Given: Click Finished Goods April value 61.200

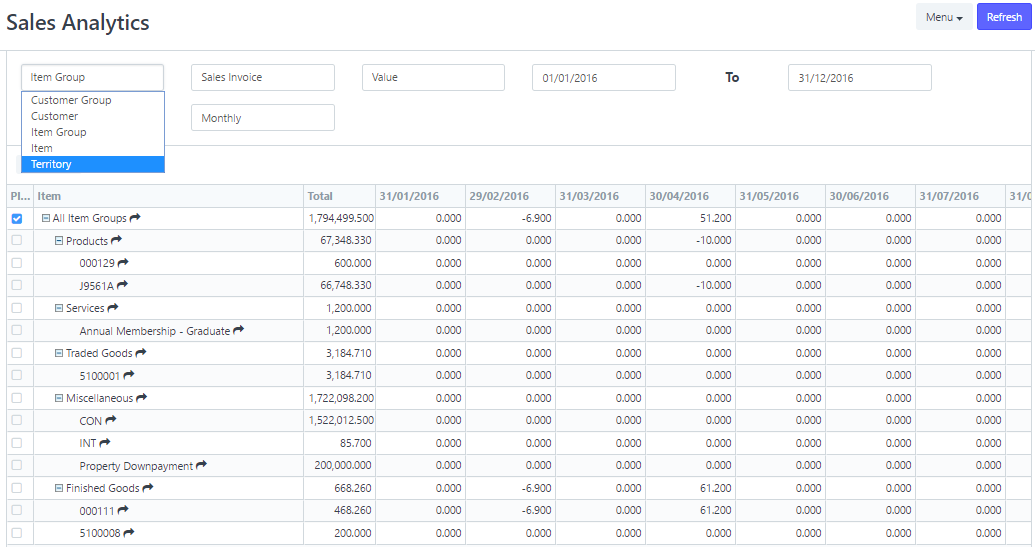Looking at the screenshot, I should 716,488.
